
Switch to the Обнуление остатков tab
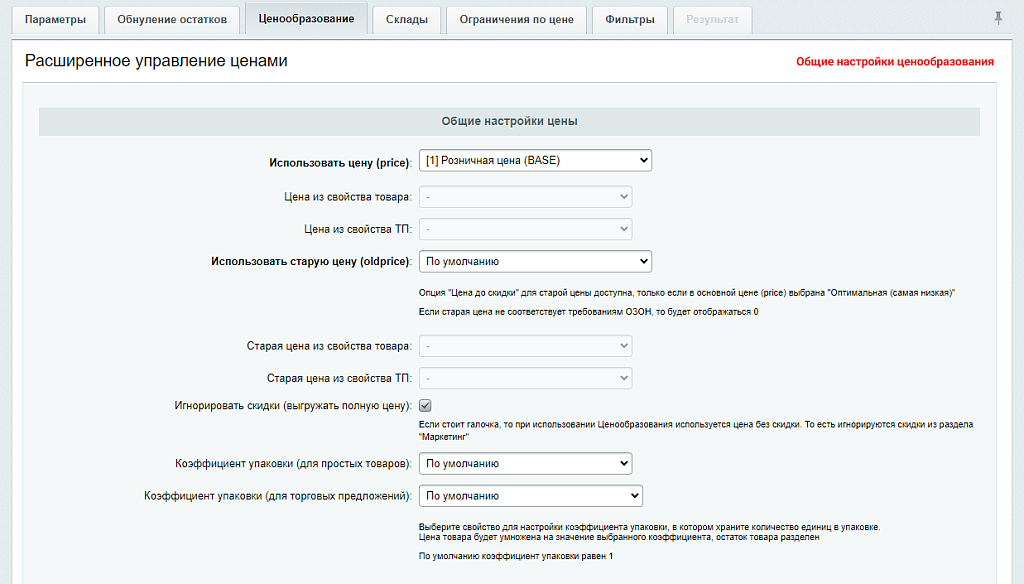click(172, 20)
